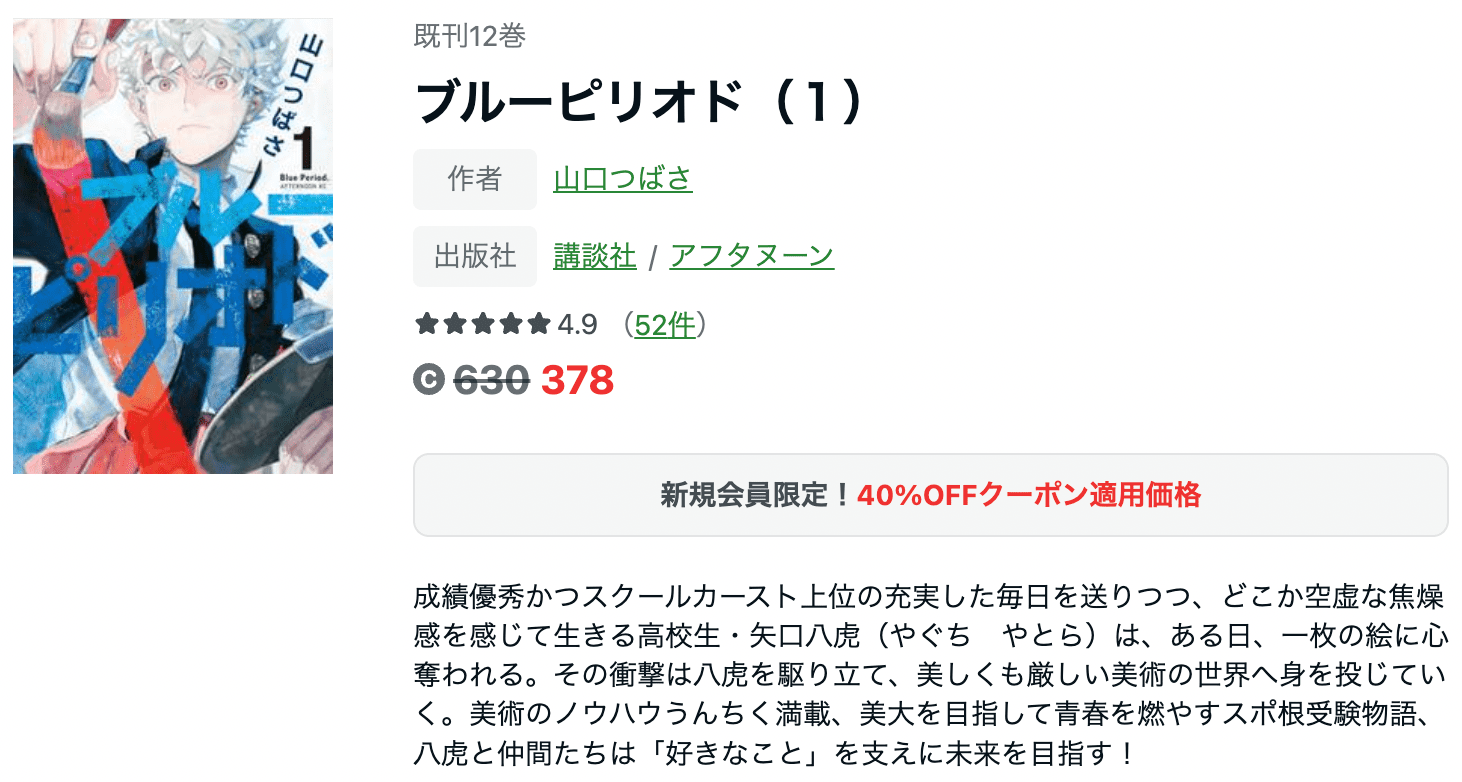Click the 作者 label tag

coord(475,179)
